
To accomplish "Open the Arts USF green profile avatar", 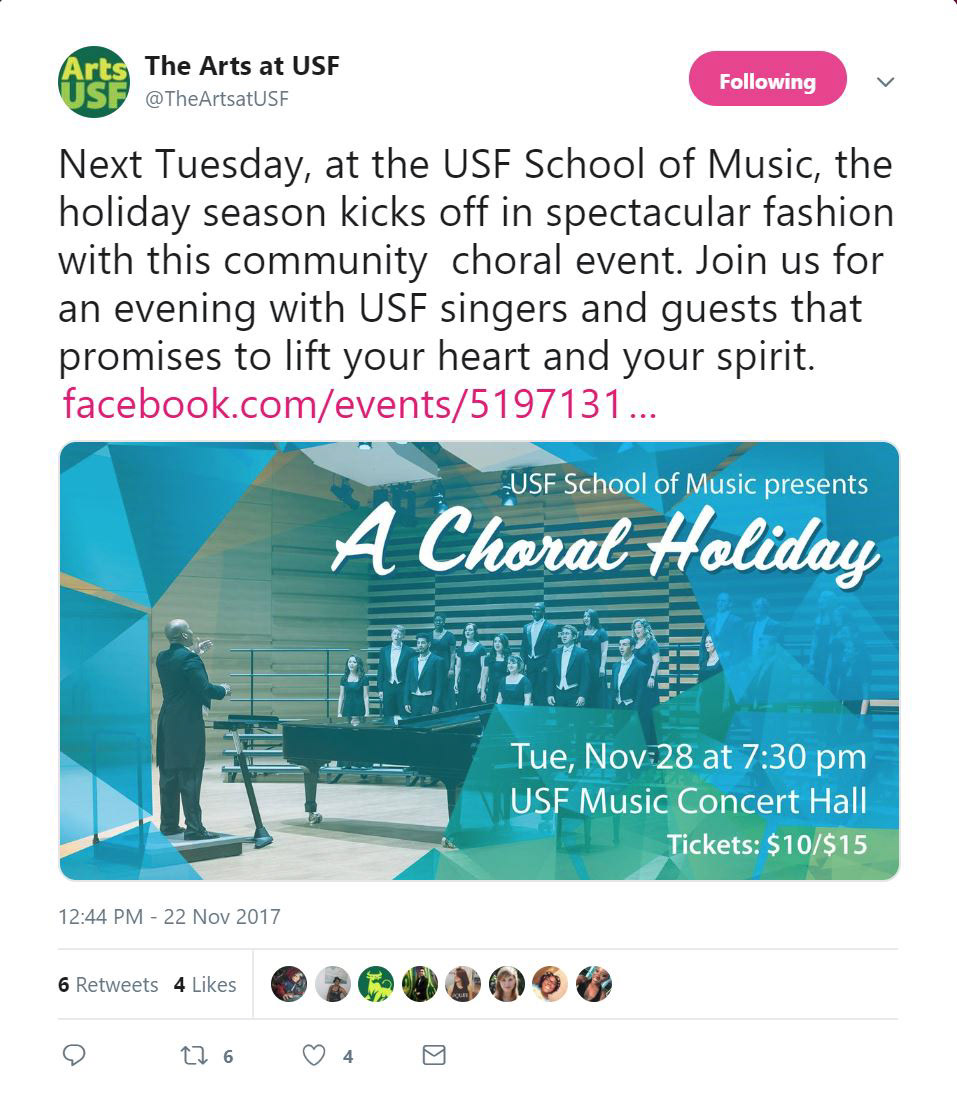I will click(93, 82).
